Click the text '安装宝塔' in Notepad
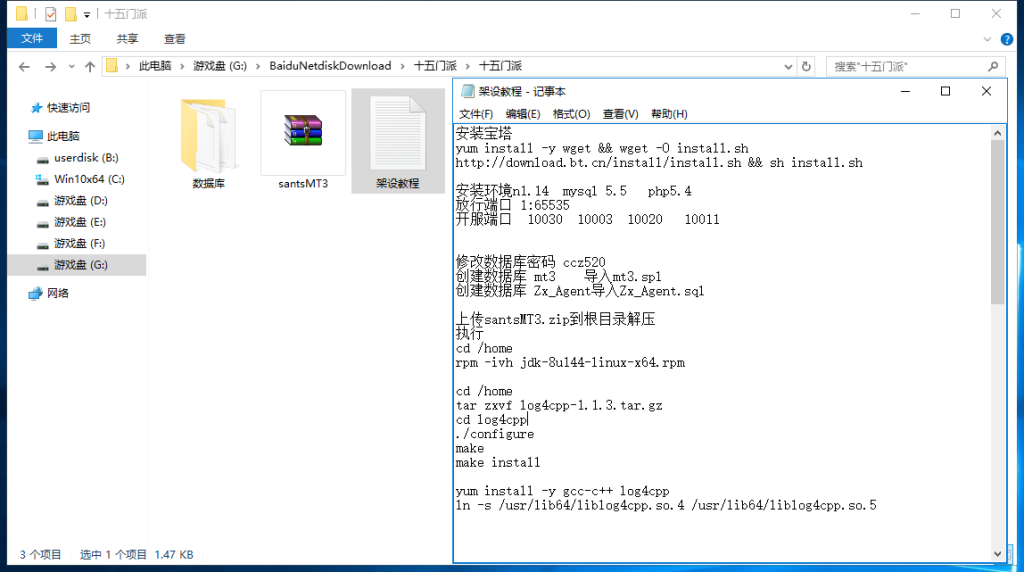Screen dimensions: 1024x572 (483, 133)
